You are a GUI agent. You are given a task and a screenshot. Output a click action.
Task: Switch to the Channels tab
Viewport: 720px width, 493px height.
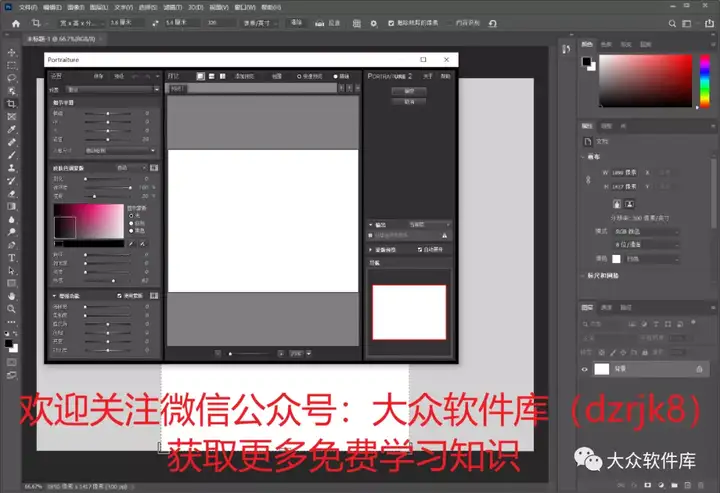click(x=607, y=308)
